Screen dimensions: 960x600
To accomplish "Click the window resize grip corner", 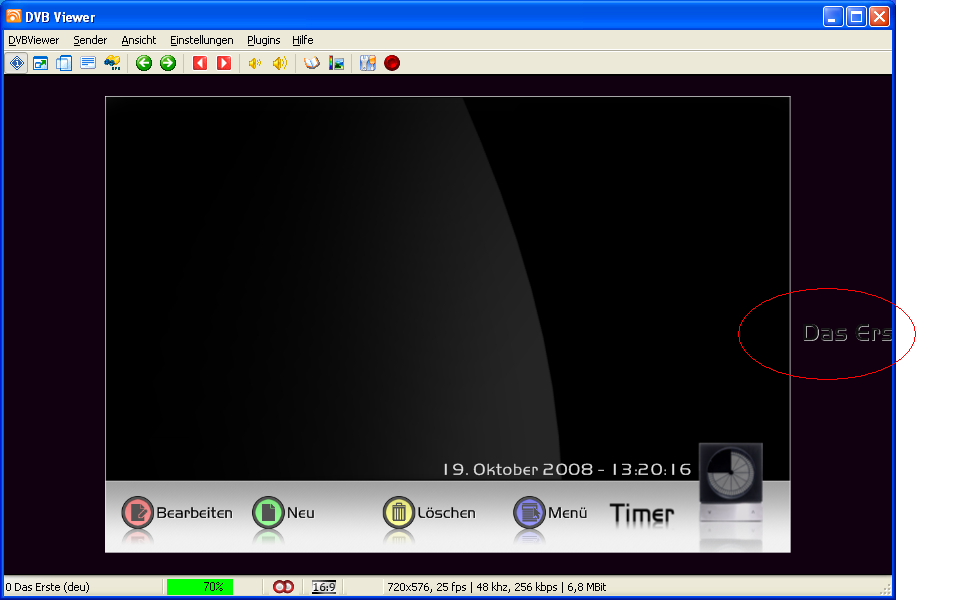I will 885,589.
